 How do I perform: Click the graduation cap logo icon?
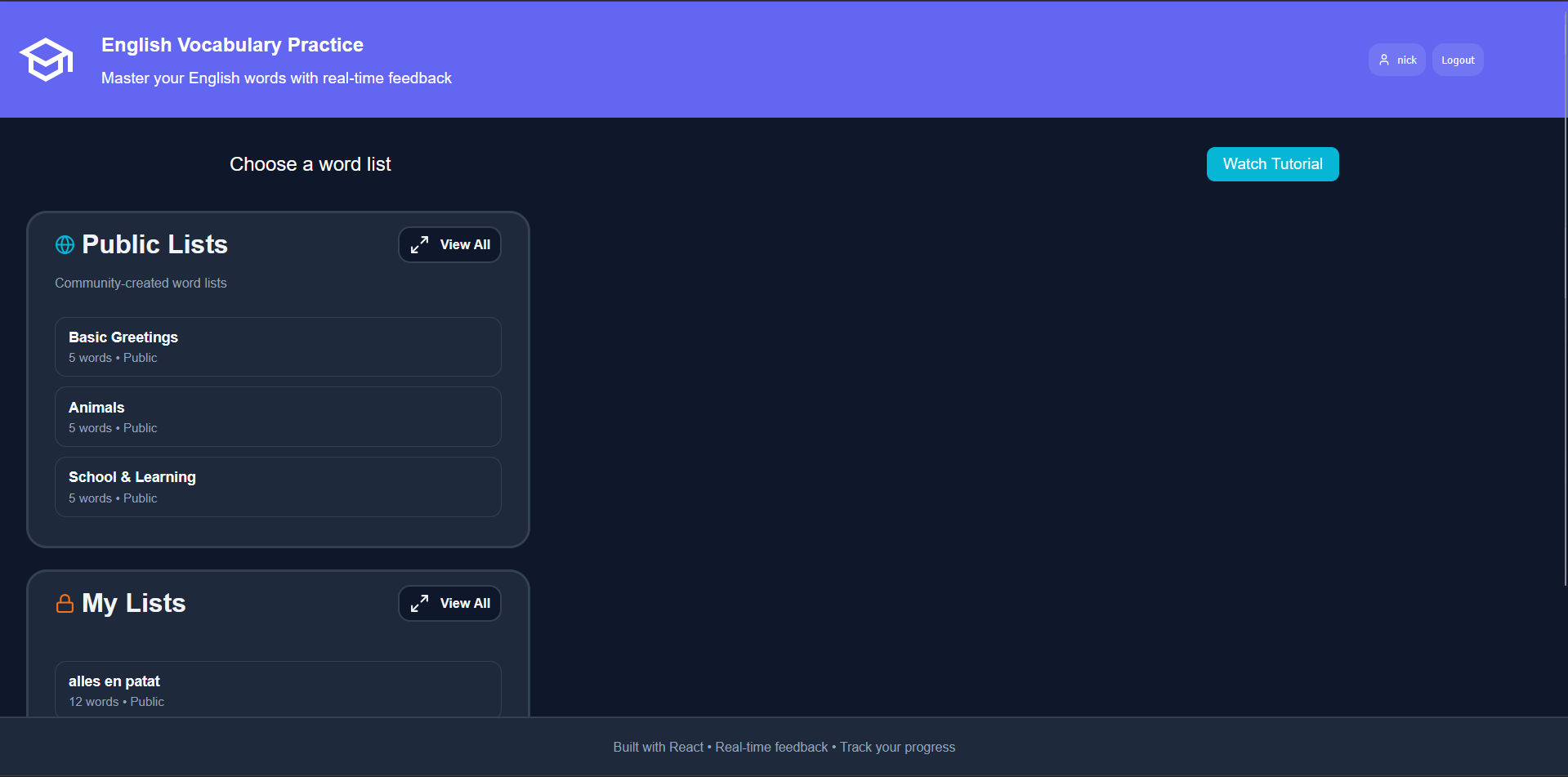47,60
